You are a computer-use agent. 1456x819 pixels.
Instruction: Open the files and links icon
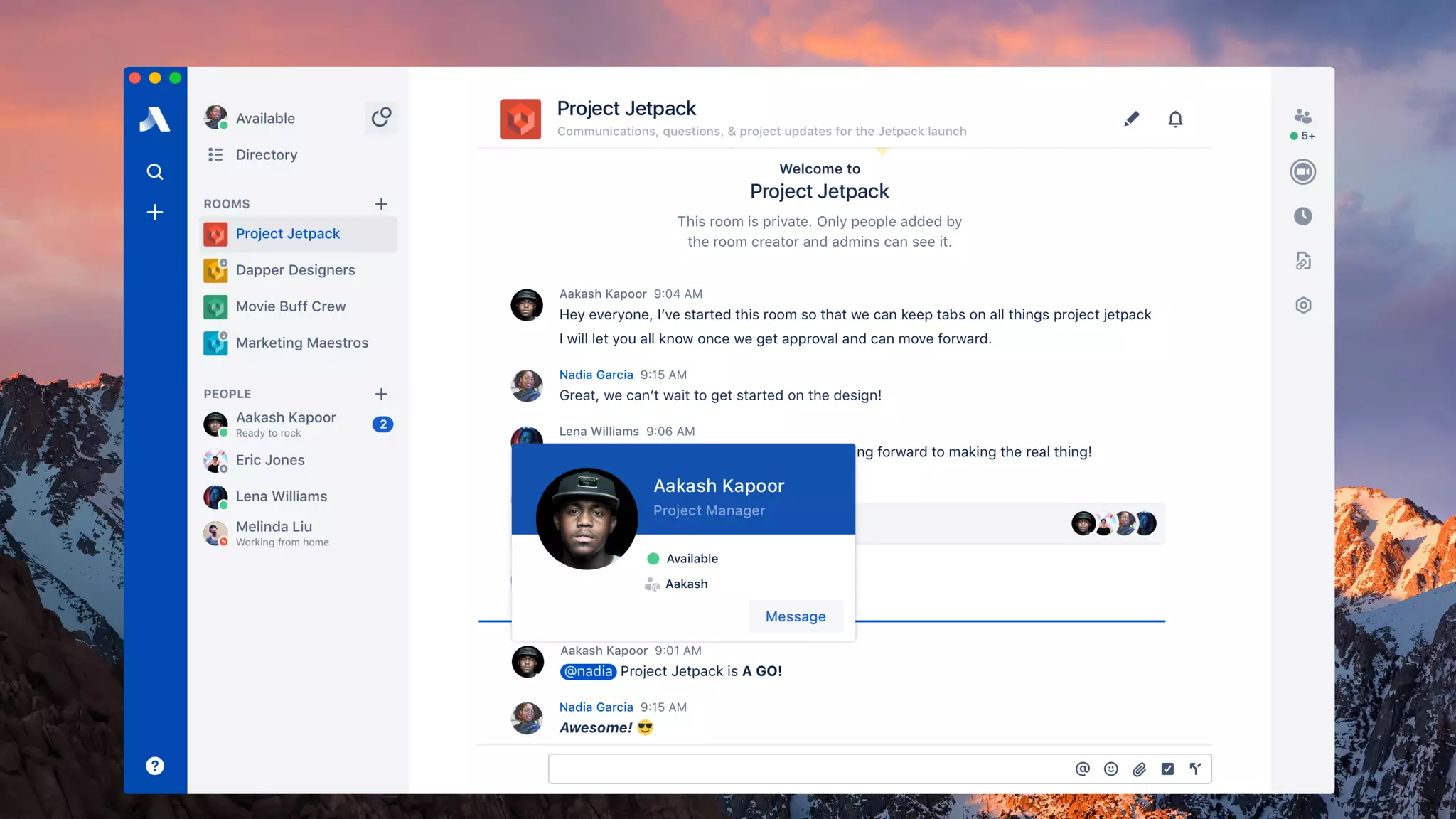pyautogui.click(x=1302, y=261)
